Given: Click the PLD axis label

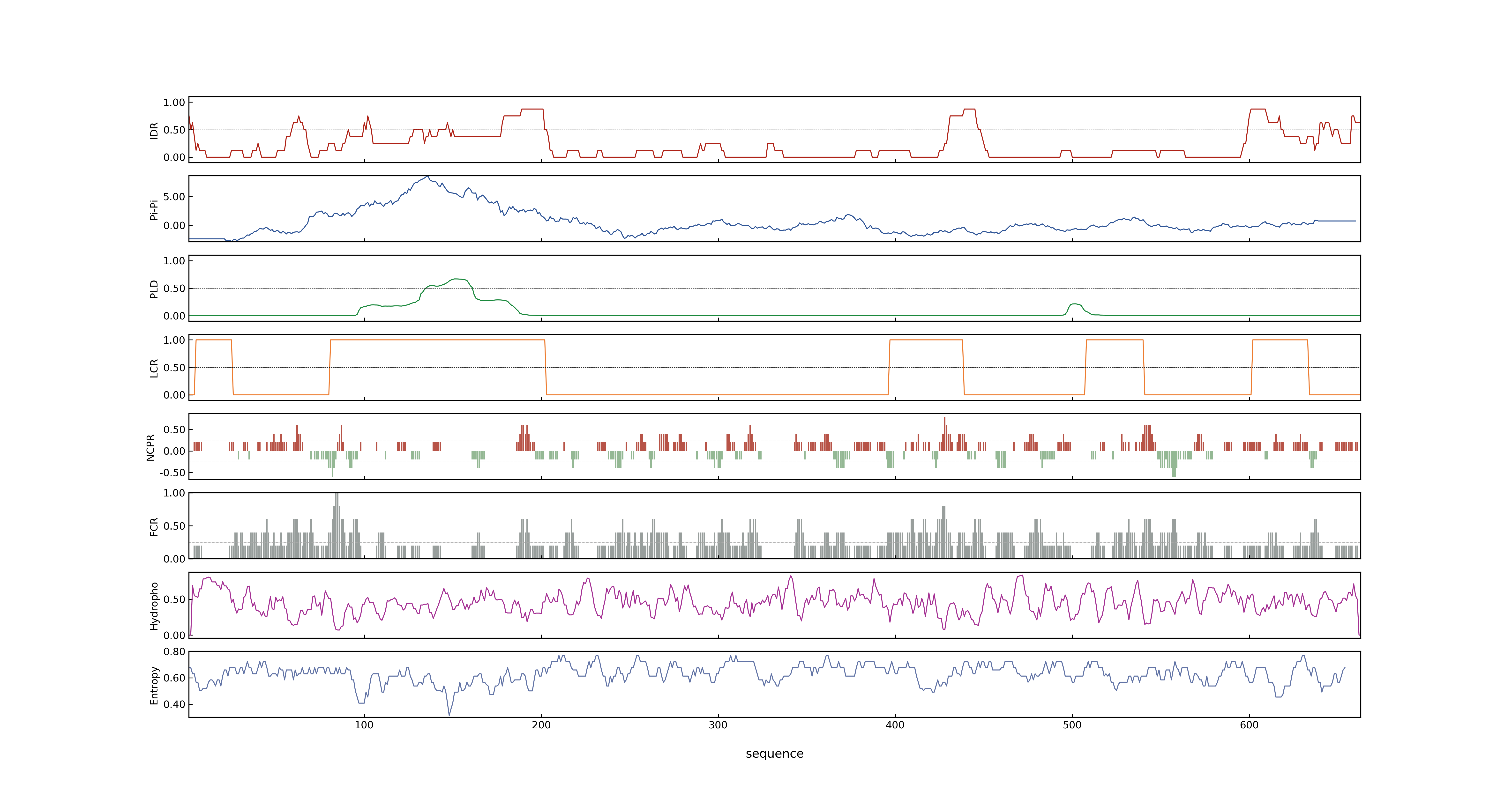Looking at the screenshot, I should click(x=154, y=288).
